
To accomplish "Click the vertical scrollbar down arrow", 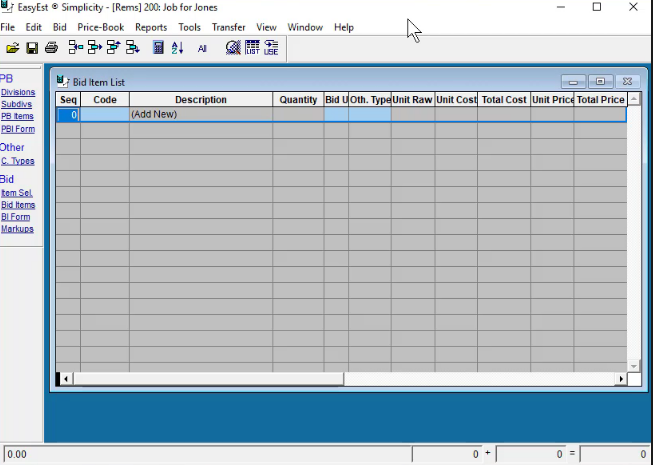I will click(x=633, y=366).
